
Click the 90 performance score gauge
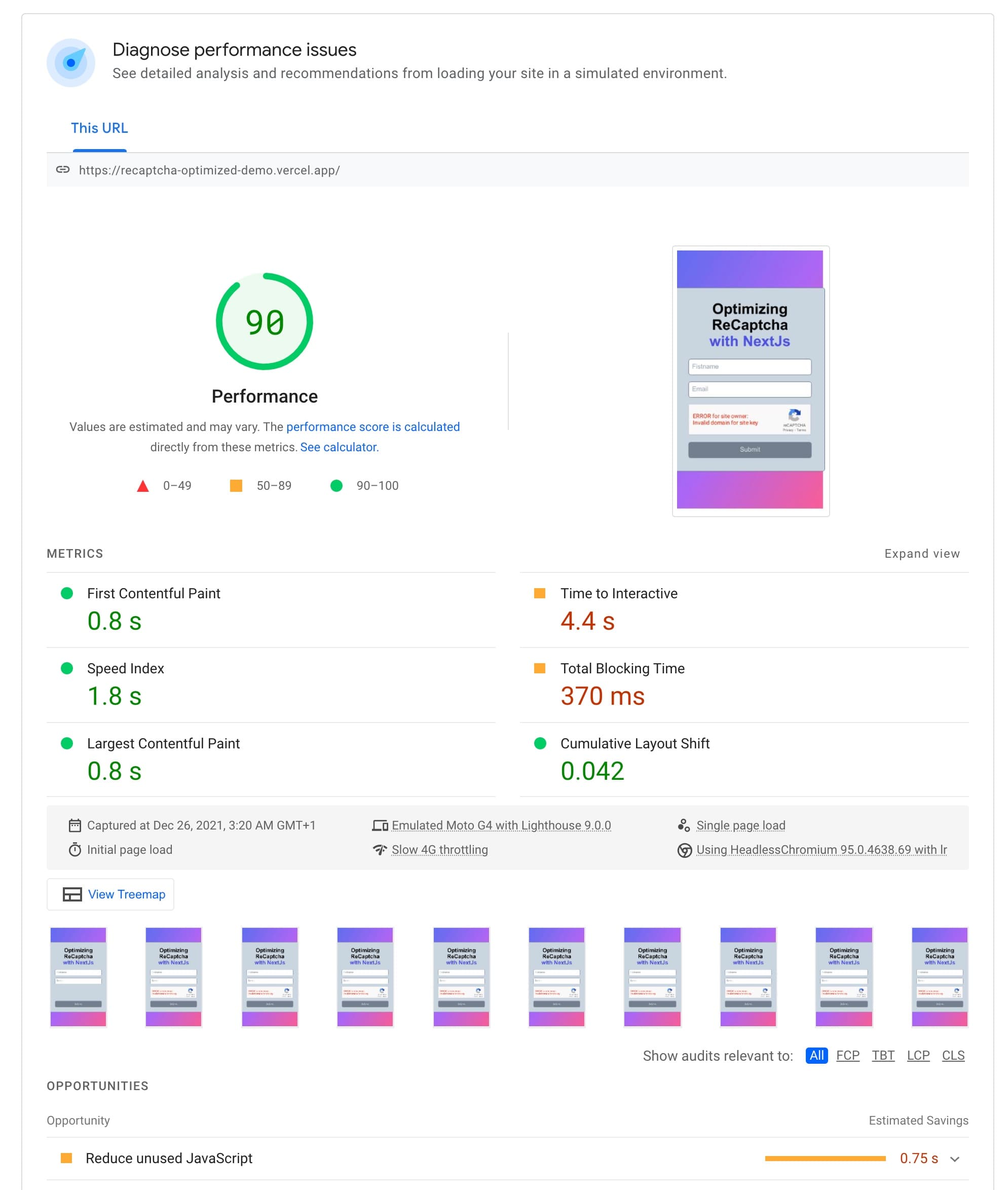pos(264,321)
